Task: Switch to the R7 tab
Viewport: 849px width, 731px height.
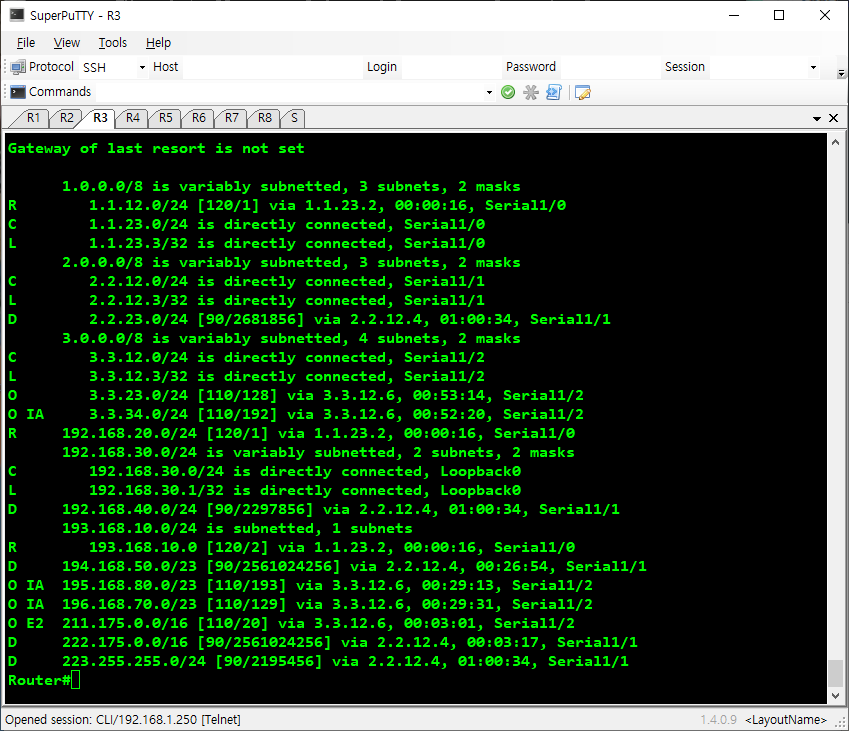Action: (x=231, y=118)
